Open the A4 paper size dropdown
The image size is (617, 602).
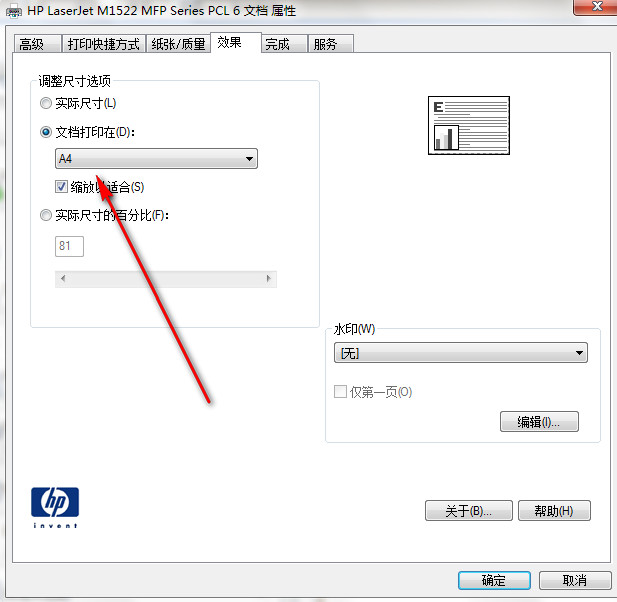[x=156, y=159]
